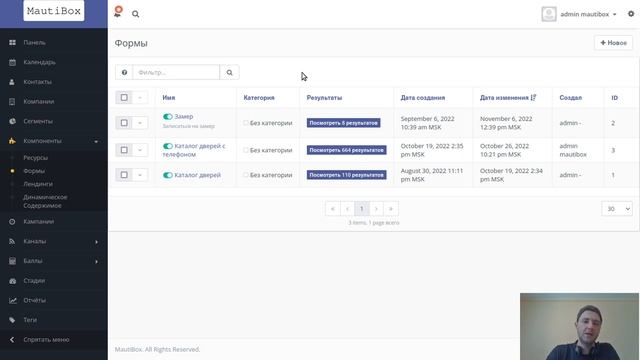Click the Баллы calculator icon
Screen dimensions: 640x360
click(12, 261)
